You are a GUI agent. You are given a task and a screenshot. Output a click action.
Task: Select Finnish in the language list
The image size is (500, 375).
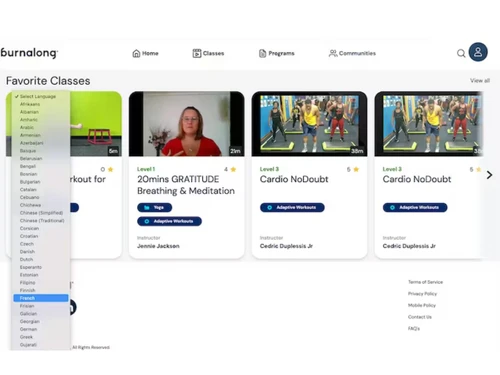pyautogui.click(x=41, y=290)
